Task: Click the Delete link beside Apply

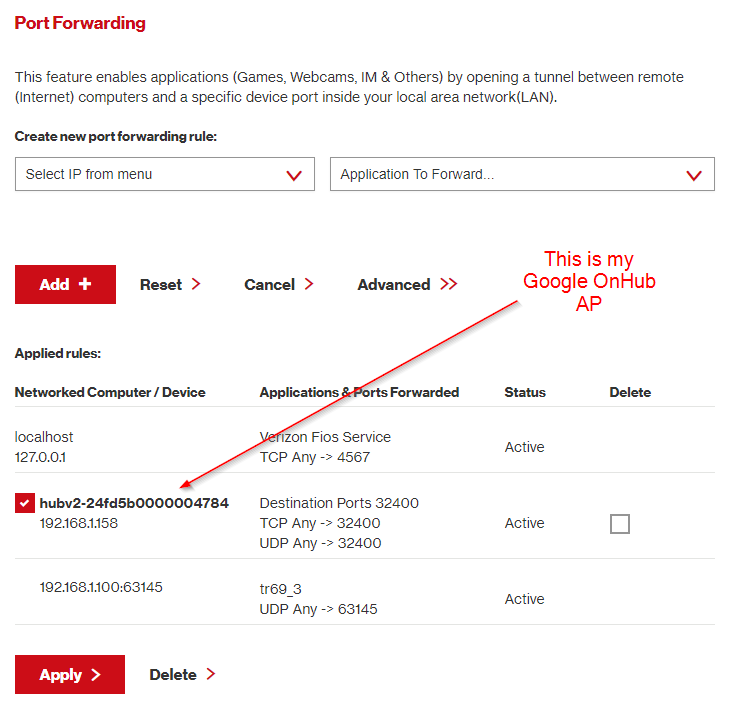Action: point(173,674)
